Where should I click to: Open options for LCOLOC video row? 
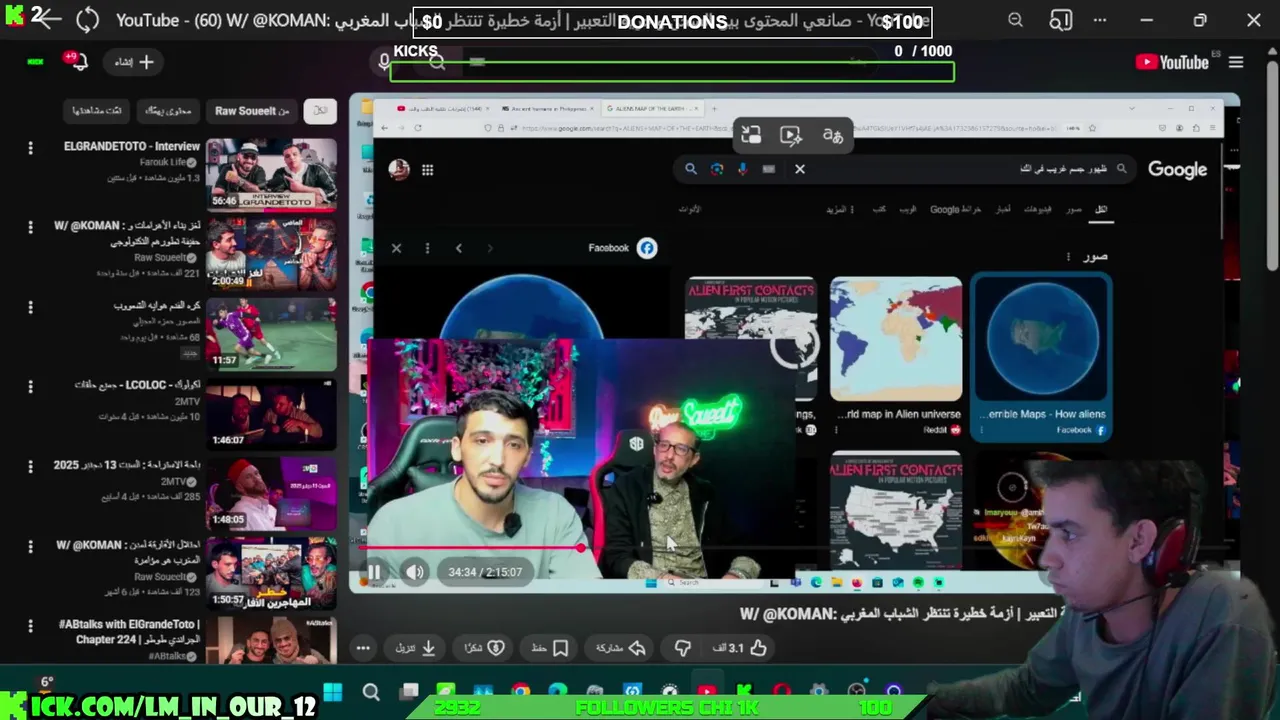pyautogui.click(x=30, y=387)
